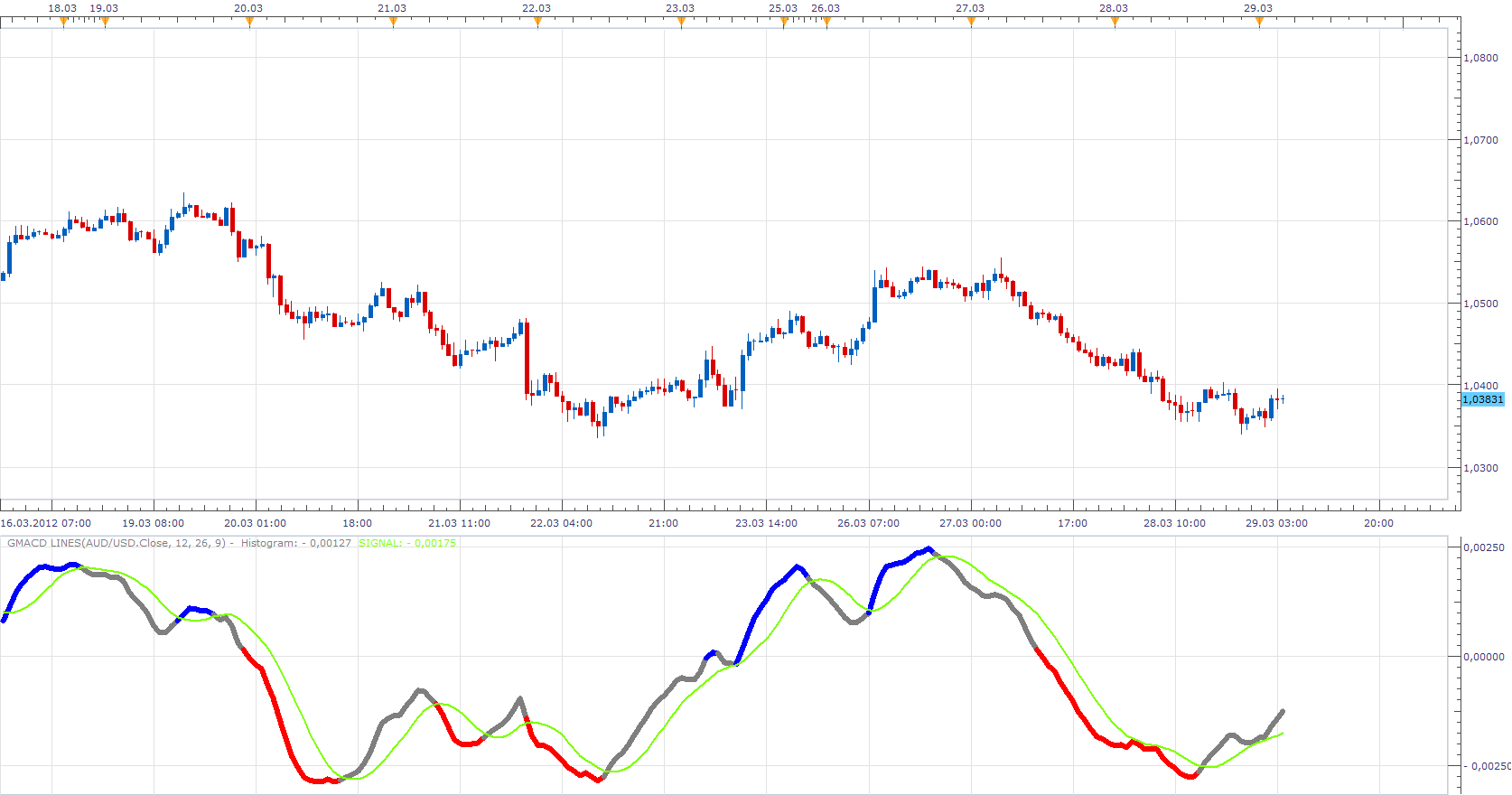The width and height of the screenshot is (1512, 795).
Task: Click the 27.03 00:00 time label
Action: tap(971, 523)
